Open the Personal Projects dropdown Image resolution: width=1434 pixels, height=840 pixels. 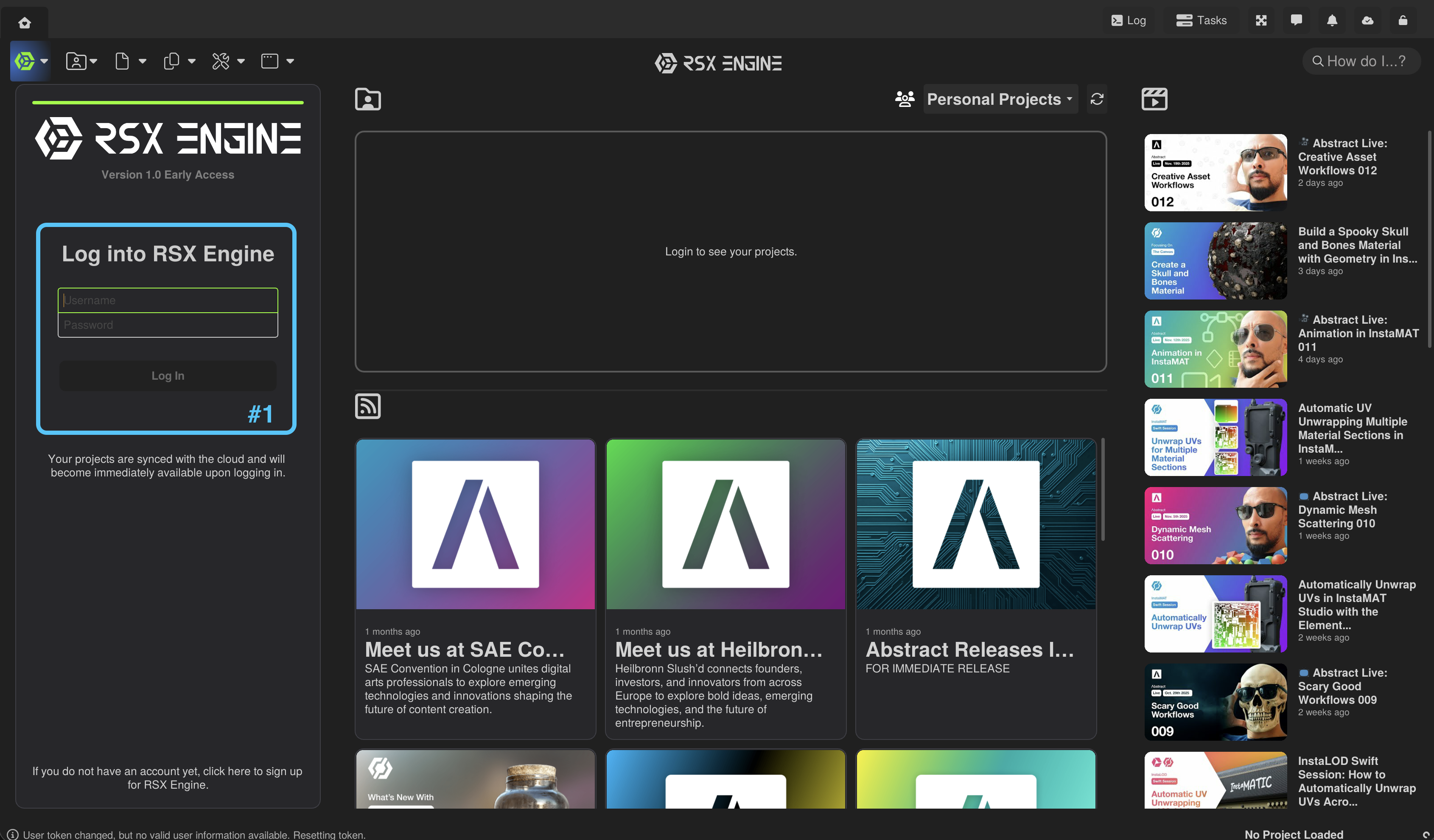click(x=1000, y=99)
